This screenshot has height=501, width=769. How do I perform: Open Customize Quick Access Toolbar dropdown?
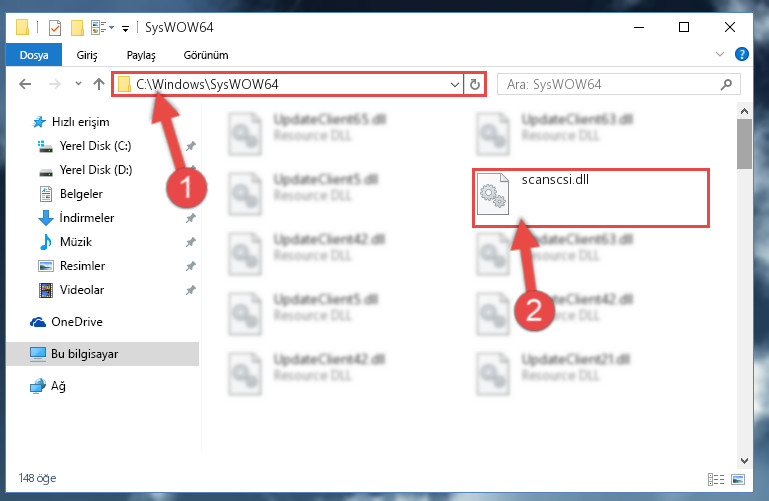[x=126, y=29]
